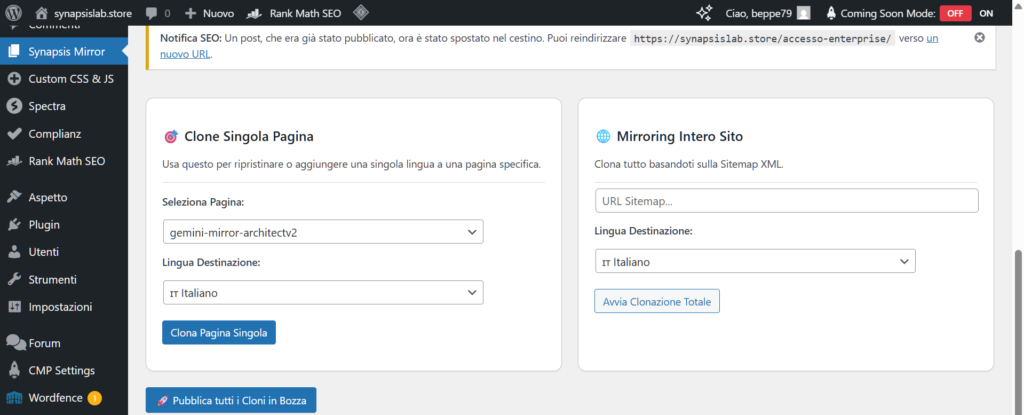The width and height of the screenshot is (1024, 415).
Task: Click the beppe79 user avatar
Action: 803,13
